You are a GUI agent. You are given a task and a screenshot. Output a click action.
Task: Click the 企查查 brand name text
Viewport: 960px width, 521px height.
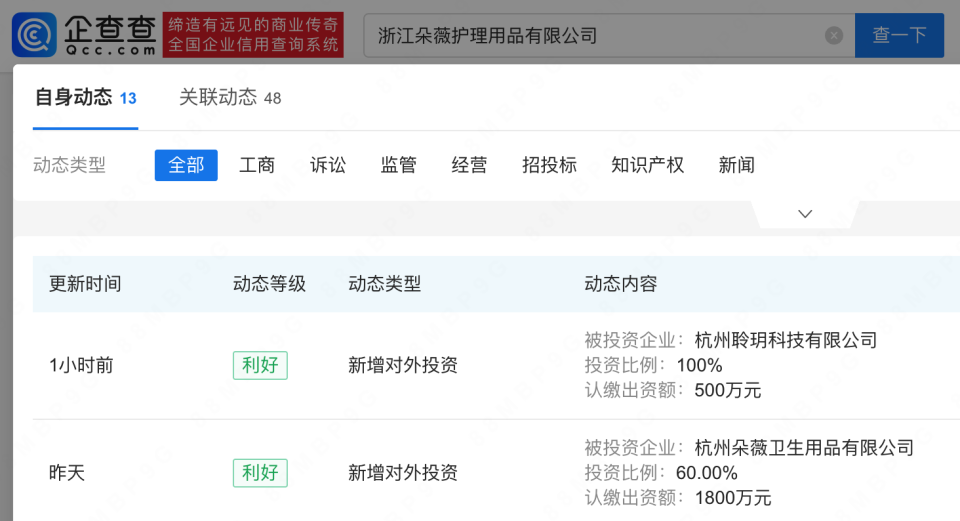click(110, 28)
